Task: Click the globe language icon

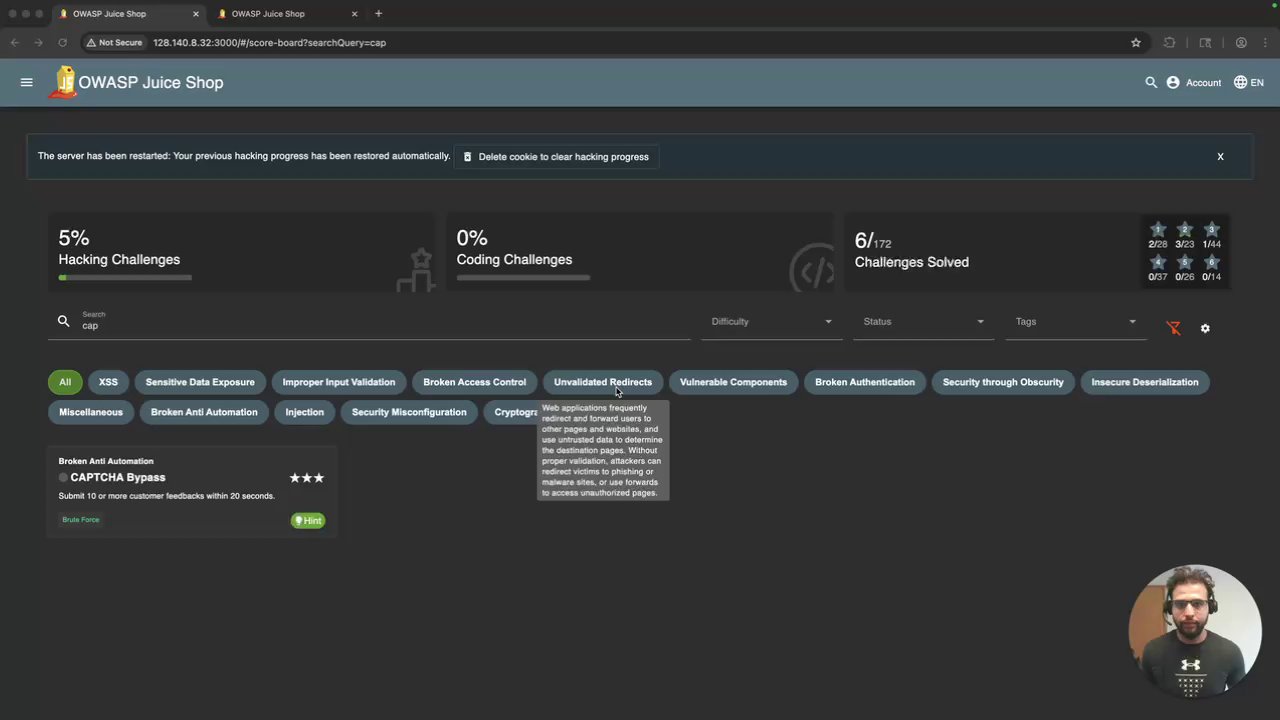Action: pos(1240,82)
